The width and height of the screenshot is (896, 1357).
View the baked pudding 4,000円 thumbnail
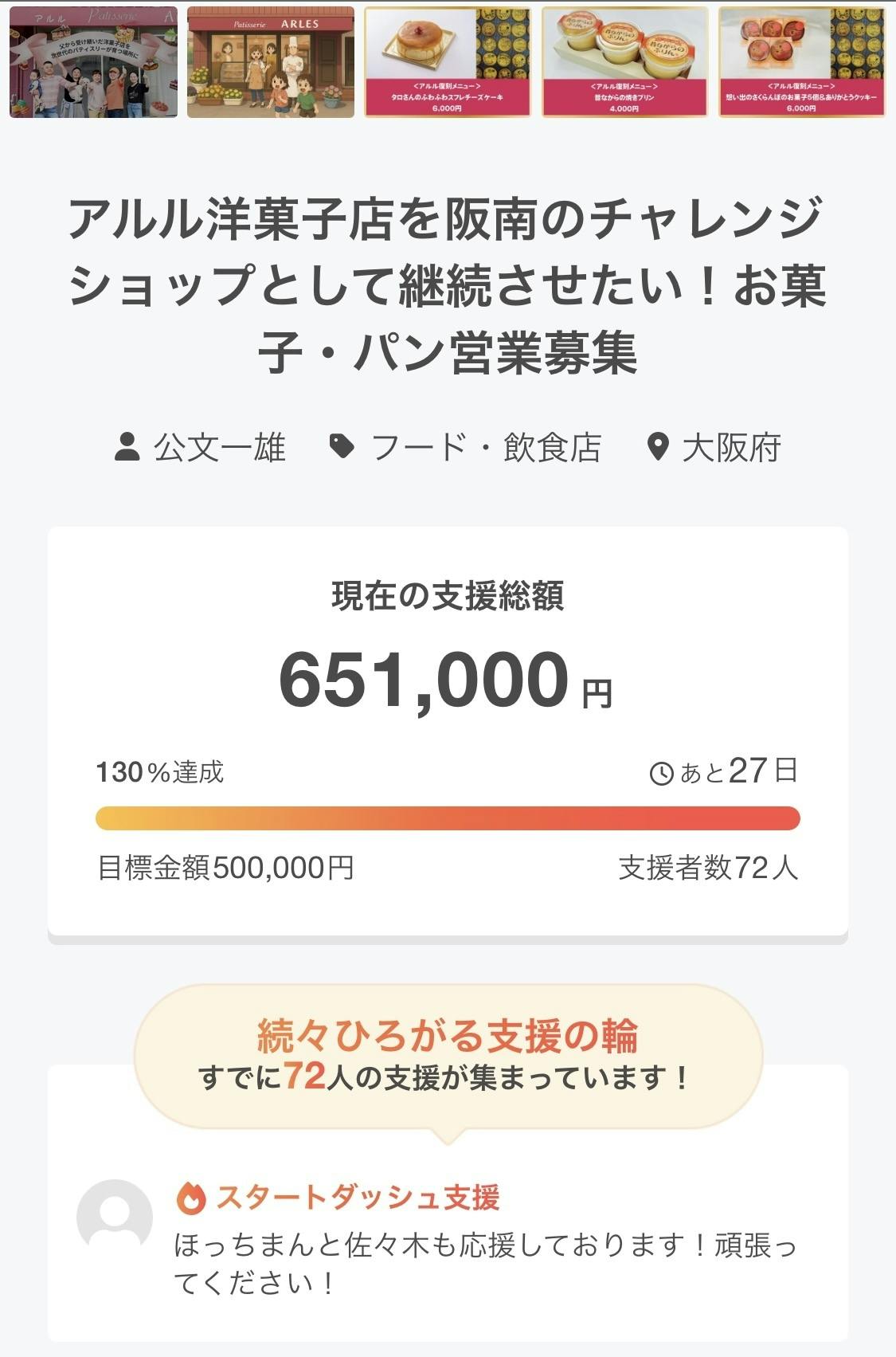pos(625,62)
